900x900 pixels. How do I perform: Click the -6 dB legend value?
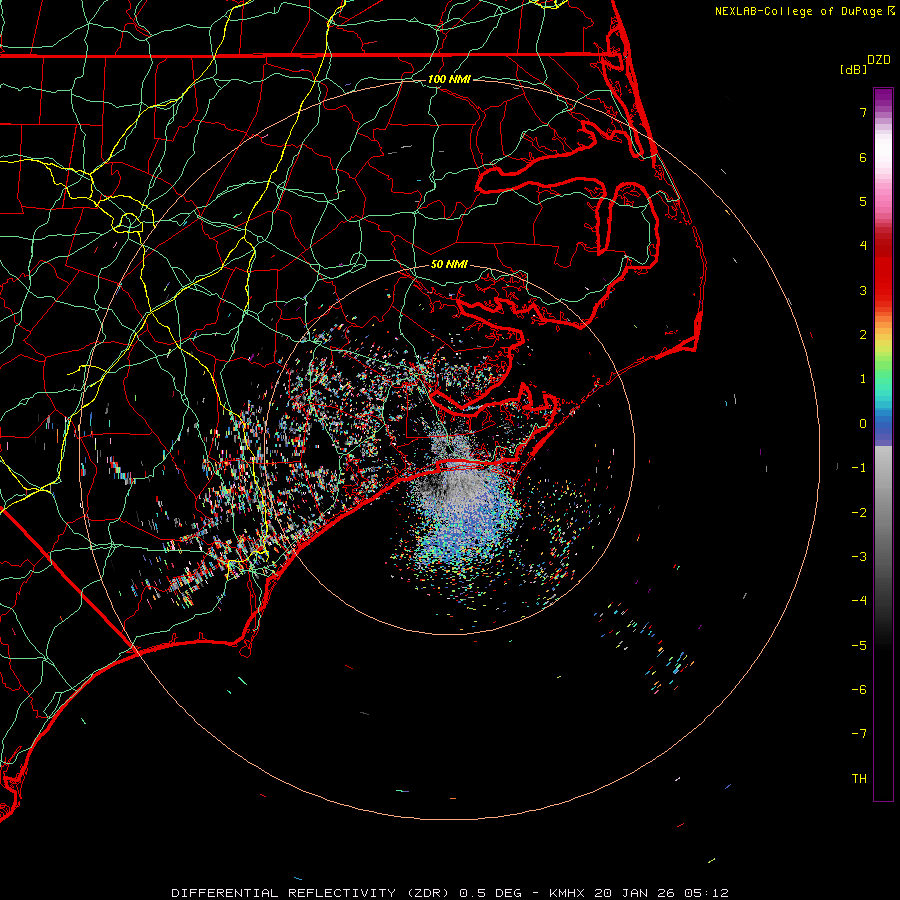859,690
